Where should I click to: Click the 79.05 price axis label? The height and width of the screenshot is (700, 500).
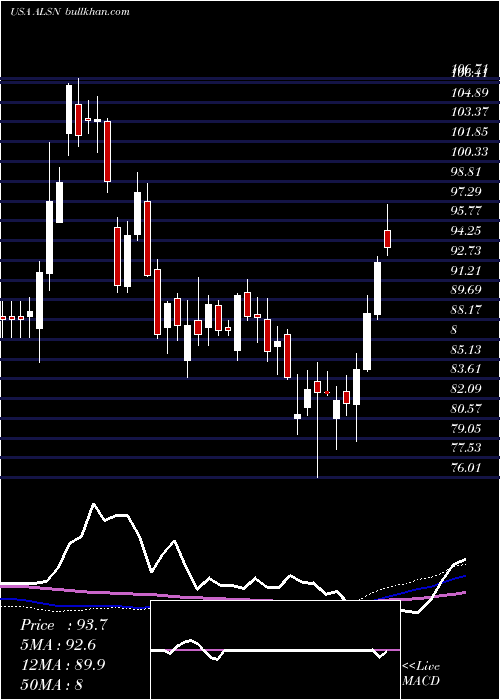(468, 429)
